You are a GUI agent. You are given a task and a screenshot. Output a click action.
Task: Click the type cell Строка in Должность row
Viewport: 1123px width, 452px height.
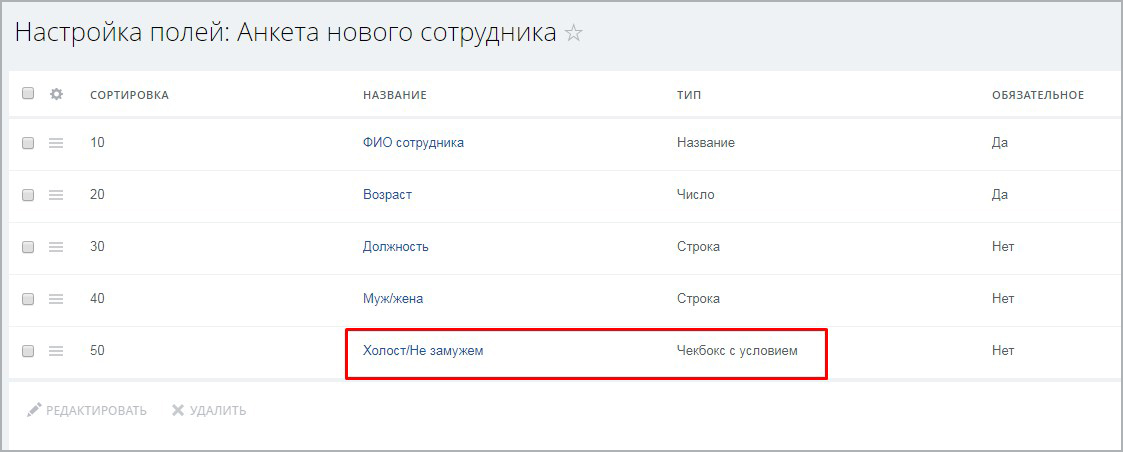(x=698, y=247)
